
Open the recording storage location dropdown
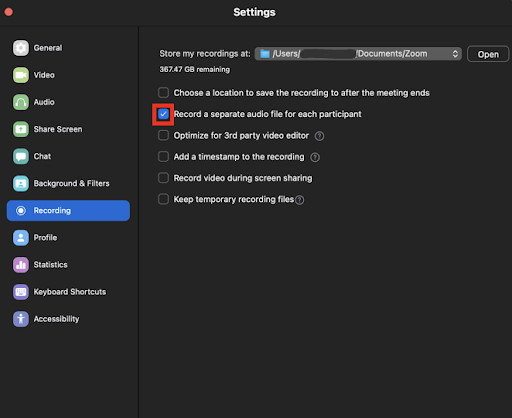point(358,54)
